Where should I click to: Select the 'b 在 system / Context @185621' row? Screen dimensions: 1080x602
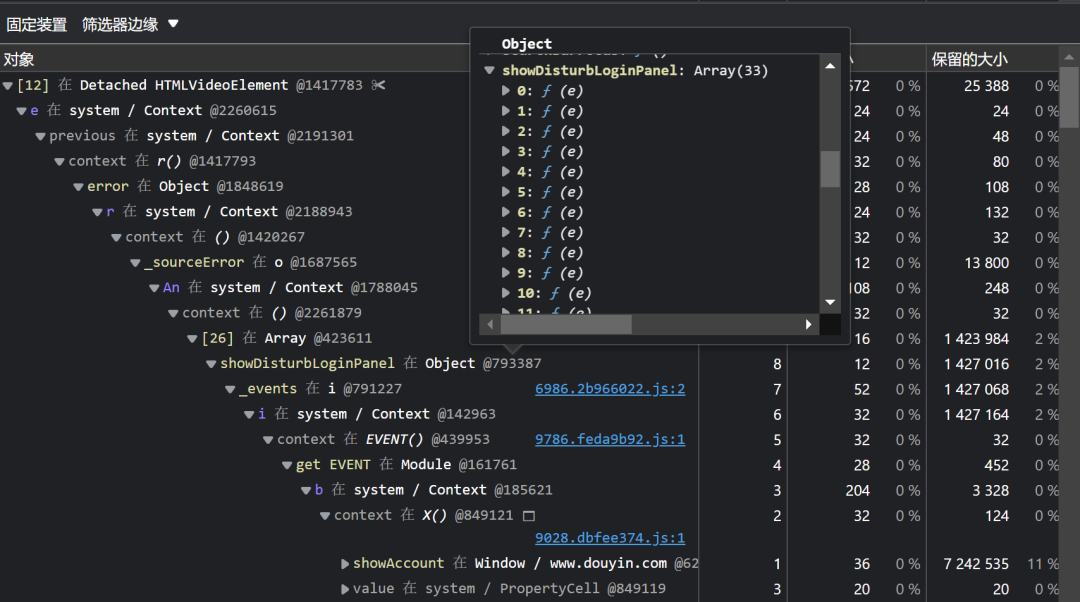[x=529, y=490]
